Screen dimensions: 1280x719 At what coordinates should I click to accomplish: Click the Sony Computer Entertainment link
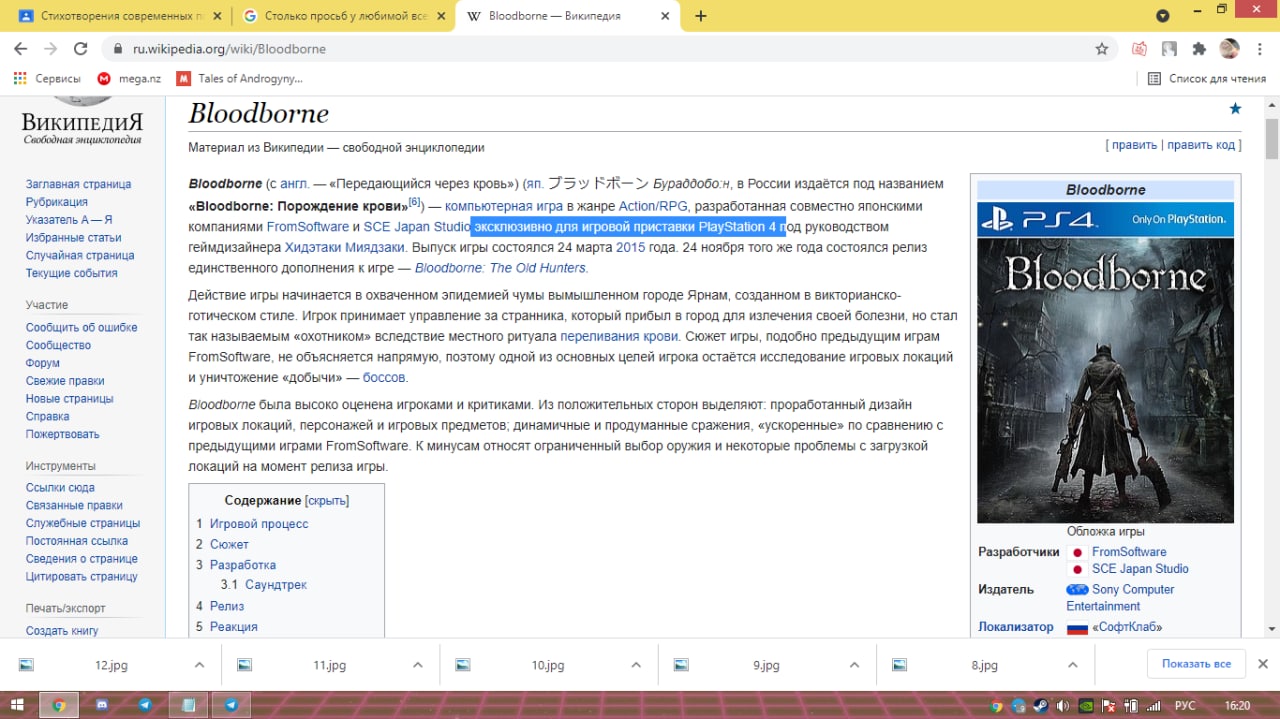(x=1120, y=598)
